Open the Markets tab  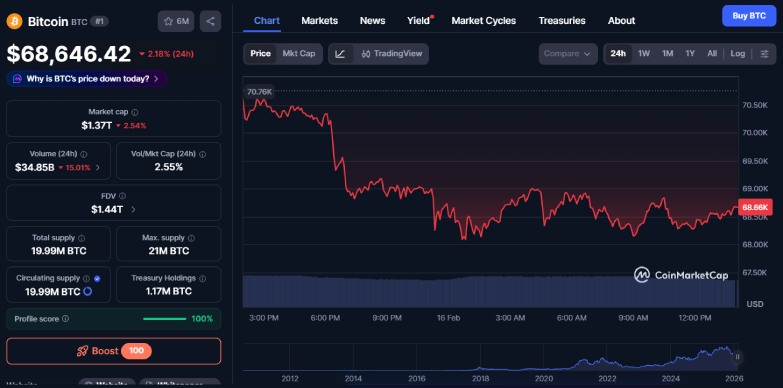(x=320, y=21)
